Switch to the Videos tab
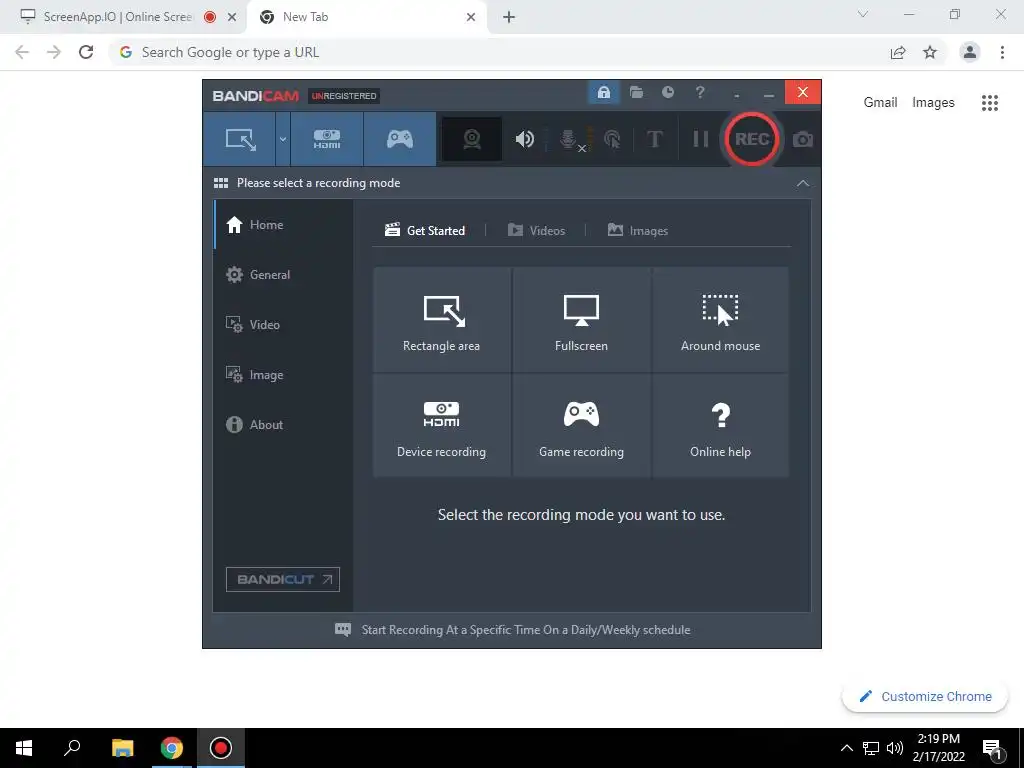Viewport: 1024px width, 768px height. [x=536, y=231]
